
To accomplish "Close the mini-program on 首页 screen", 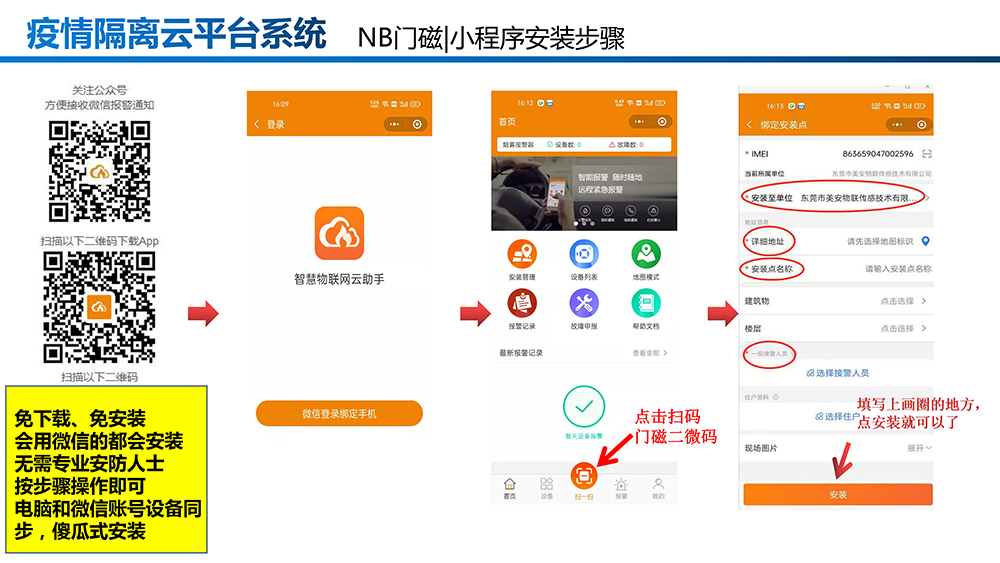I will [x=662, y=122].
